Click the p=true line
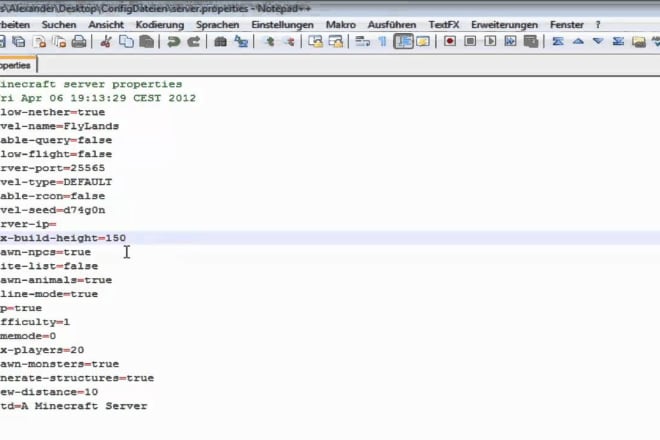Screen dimensions: 660x440 tap(21, 308)
